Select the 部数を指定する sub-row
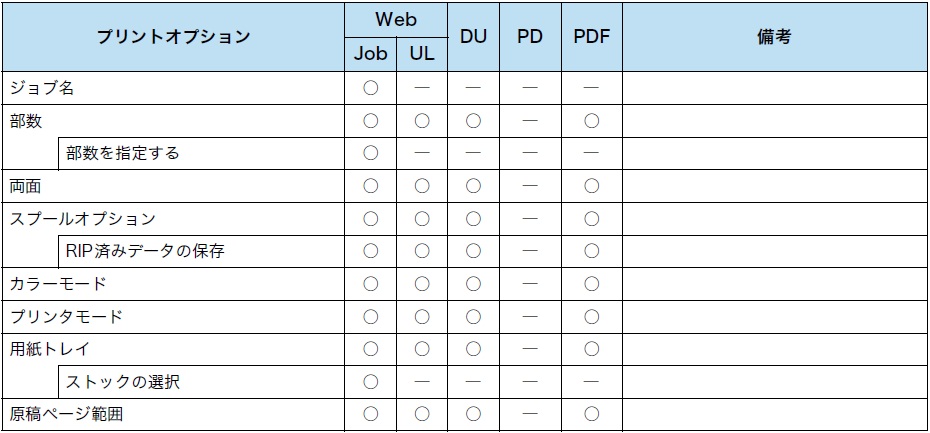Viewport: 930px width, 433px height. [x=123, y=153]
